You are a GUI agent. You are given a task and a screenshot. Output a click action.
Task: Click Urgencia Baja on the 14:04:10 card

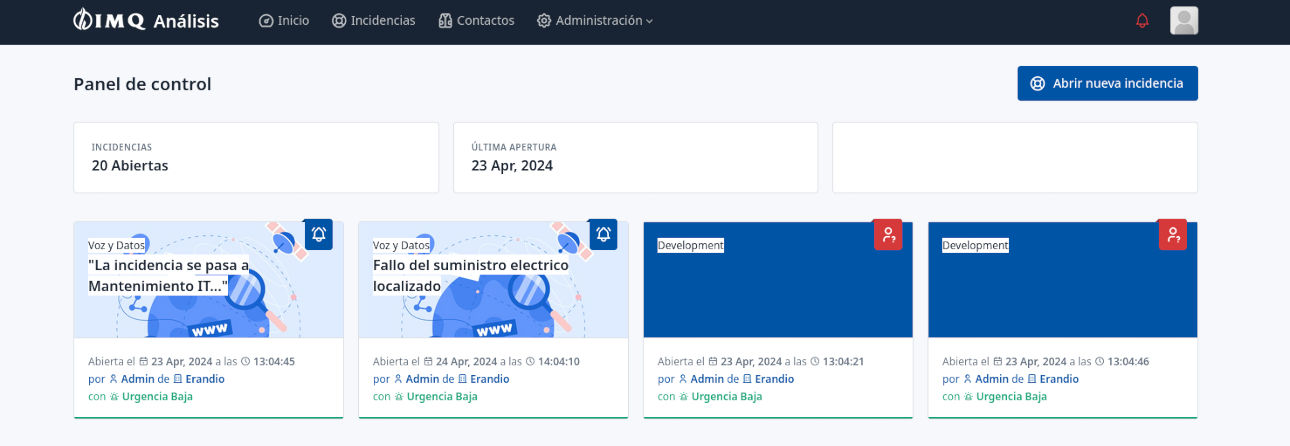point(435,396)
